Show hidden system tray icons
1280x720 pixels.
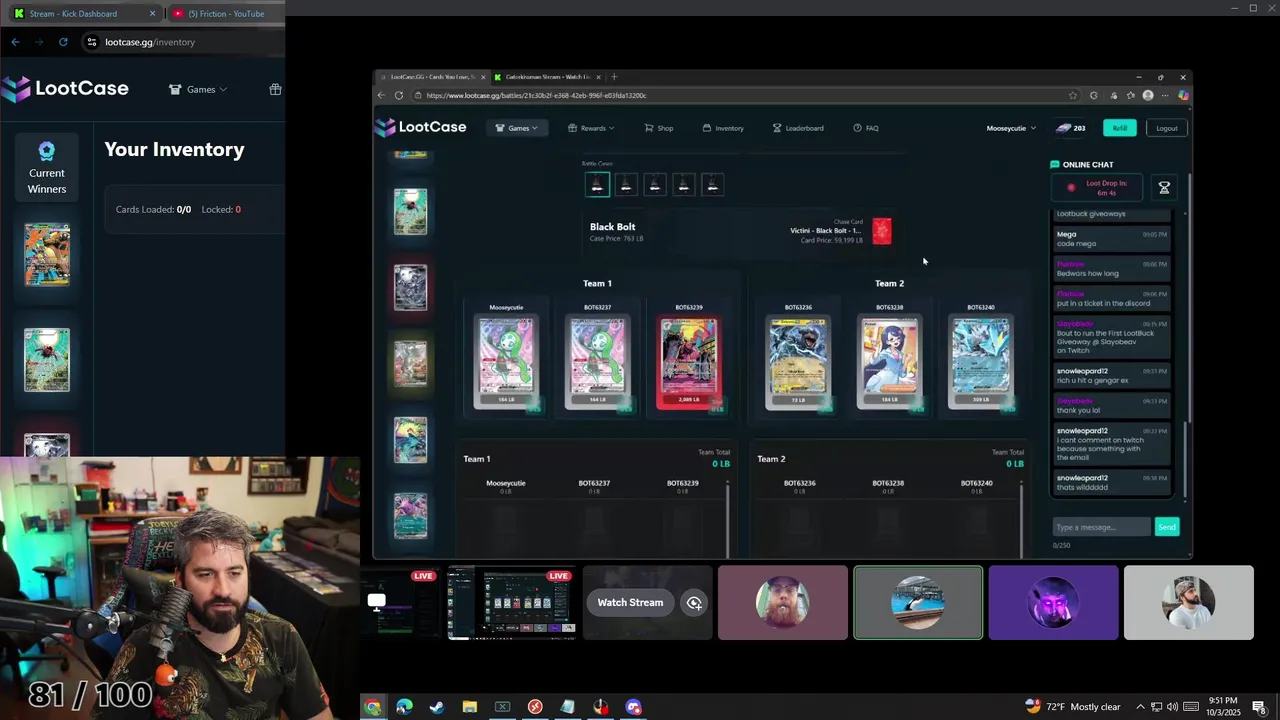(1139, 707)
